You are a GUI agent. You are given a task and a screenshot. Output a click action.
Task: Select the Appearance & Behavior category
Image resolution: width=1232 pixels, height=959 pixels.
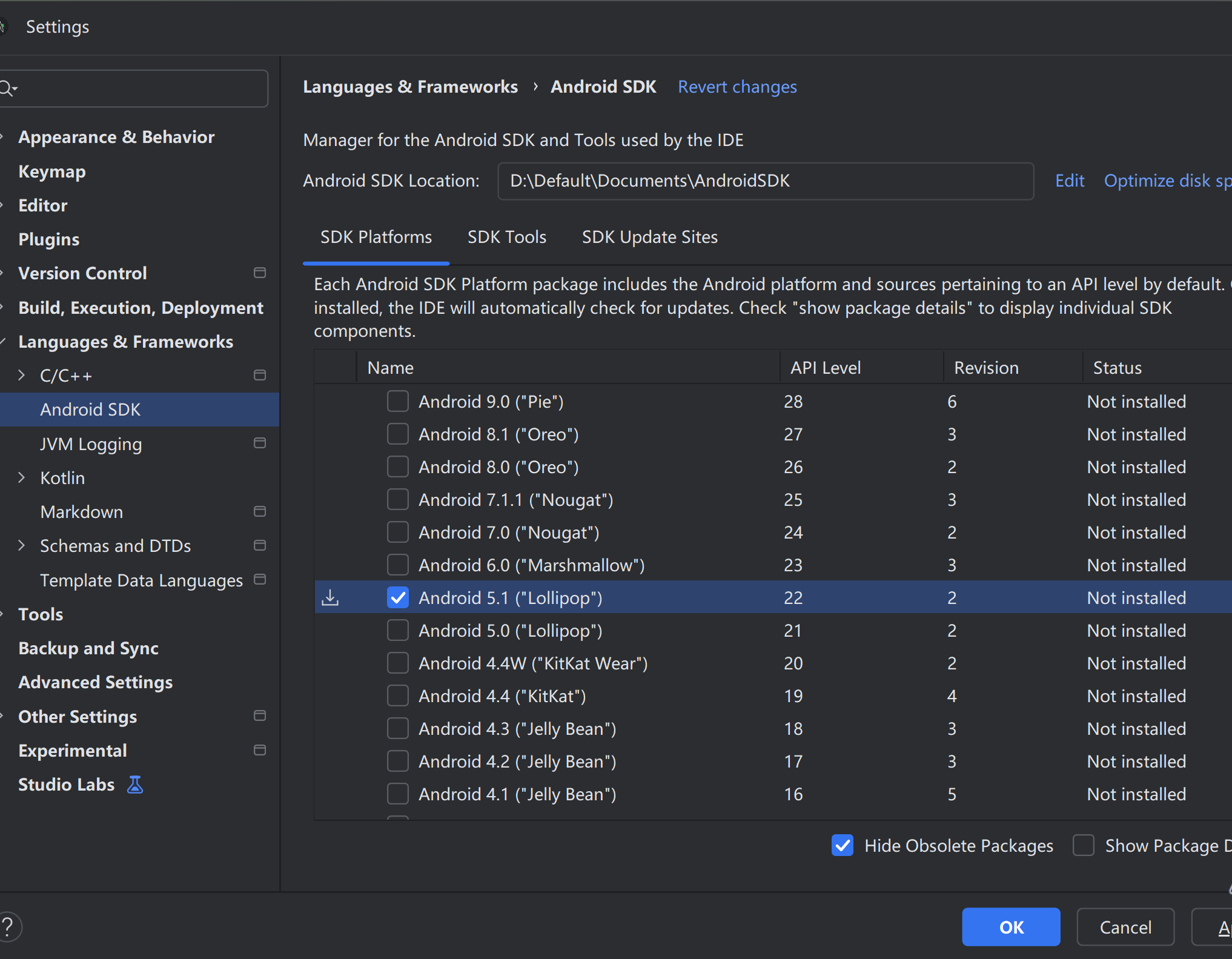tap(116, 137)
